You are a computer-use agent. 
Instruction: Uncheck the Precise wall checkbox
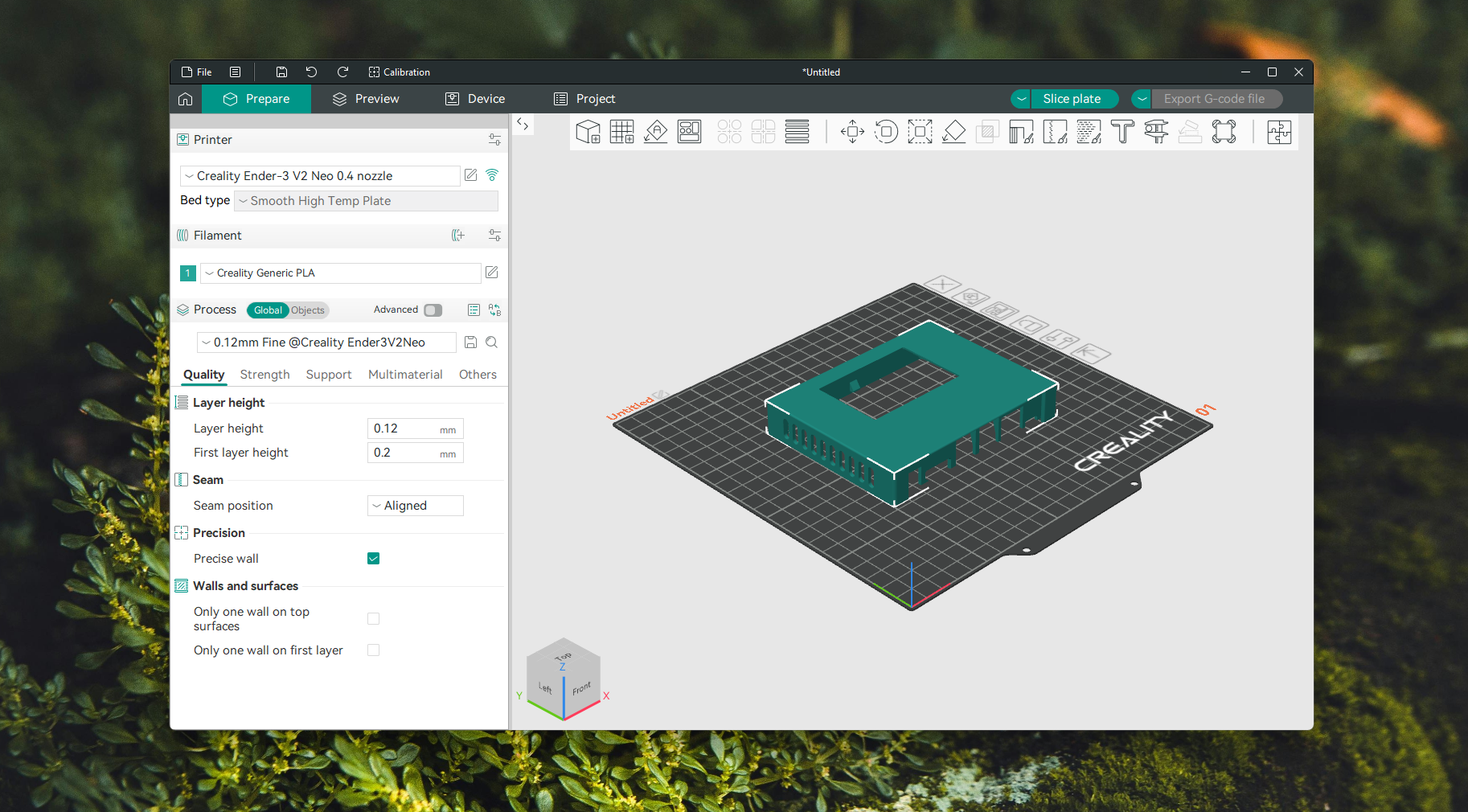pyautogui.click(x=373, y=559)
